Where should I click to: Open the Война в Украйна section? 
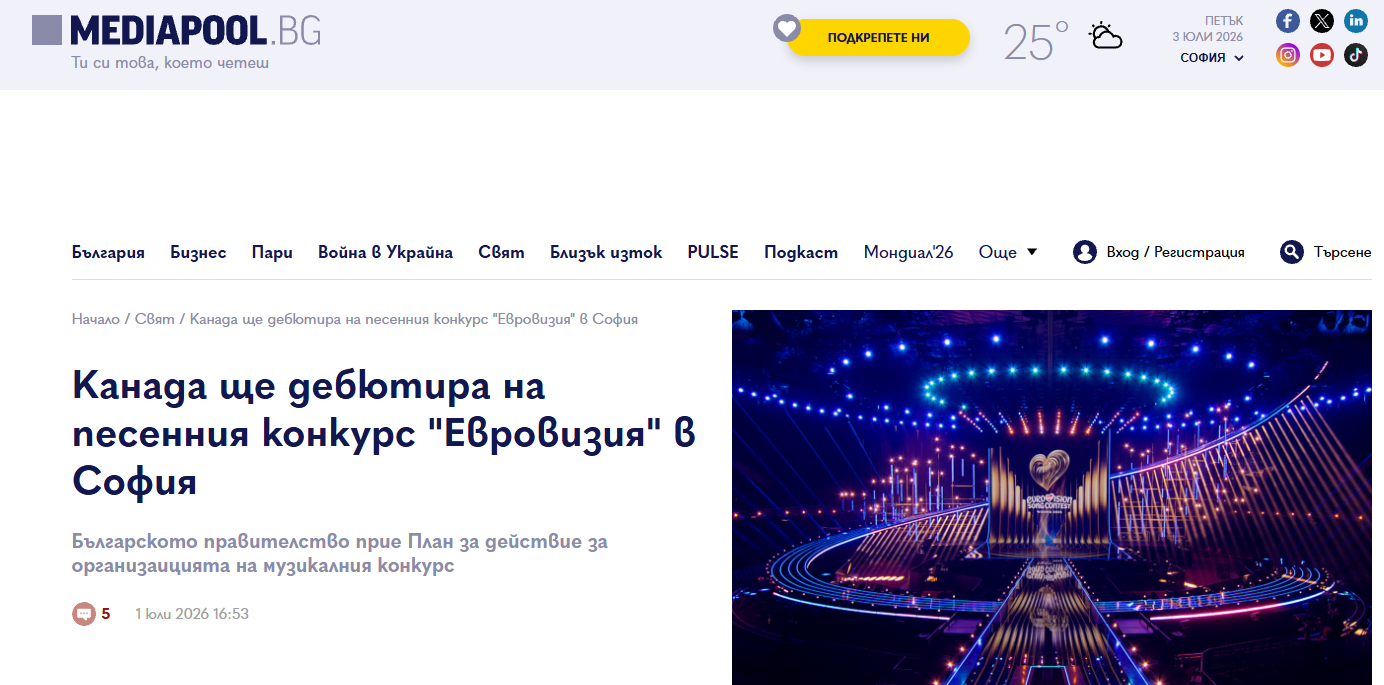pos(385,252)
